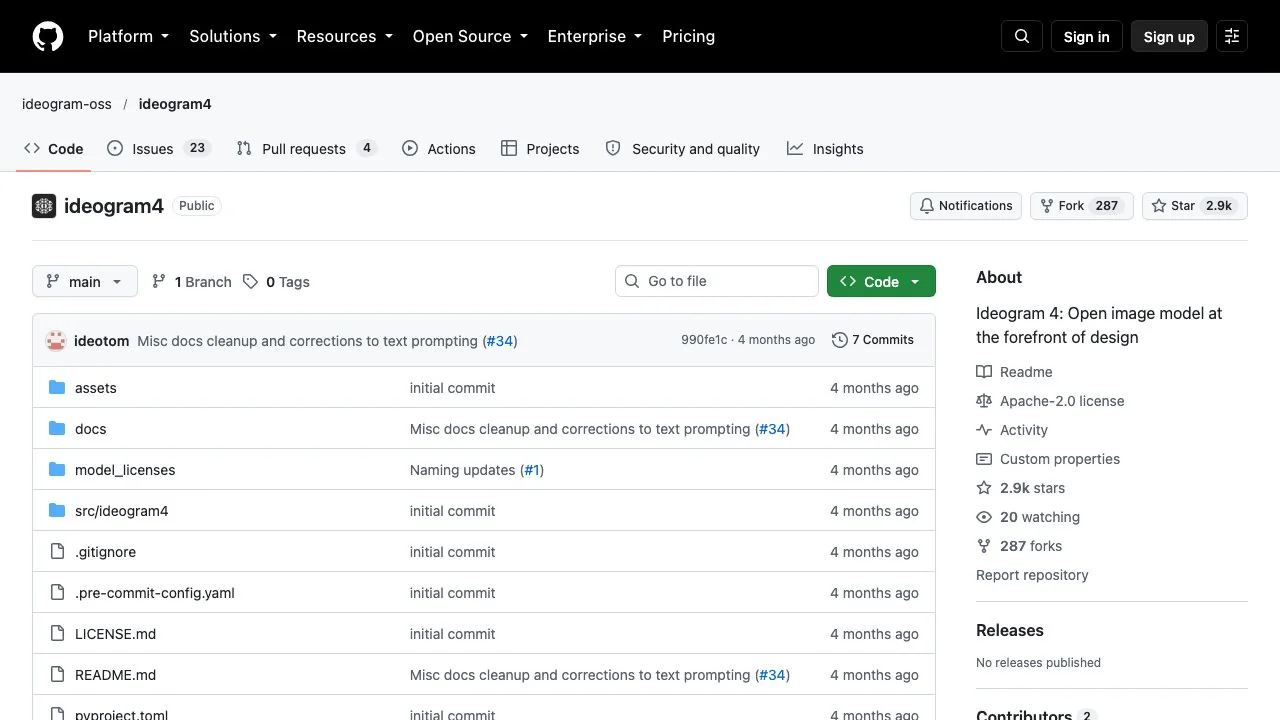This screenshot has width=1280, height=720.
Task: Expand the Solutions menu
Action: point(233,36)
